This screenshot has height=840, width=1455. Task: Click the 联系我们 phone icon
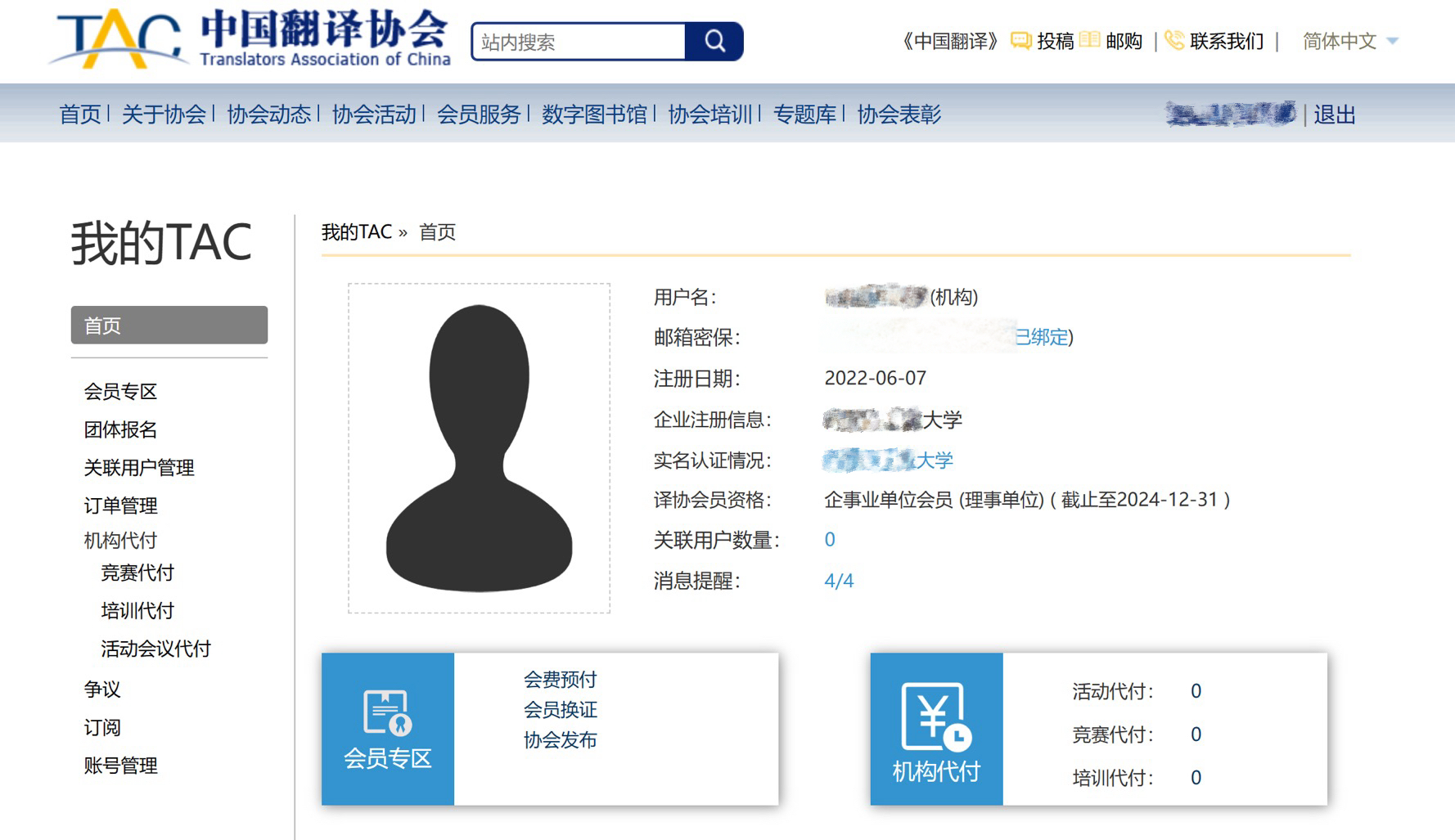[1174, 41]
